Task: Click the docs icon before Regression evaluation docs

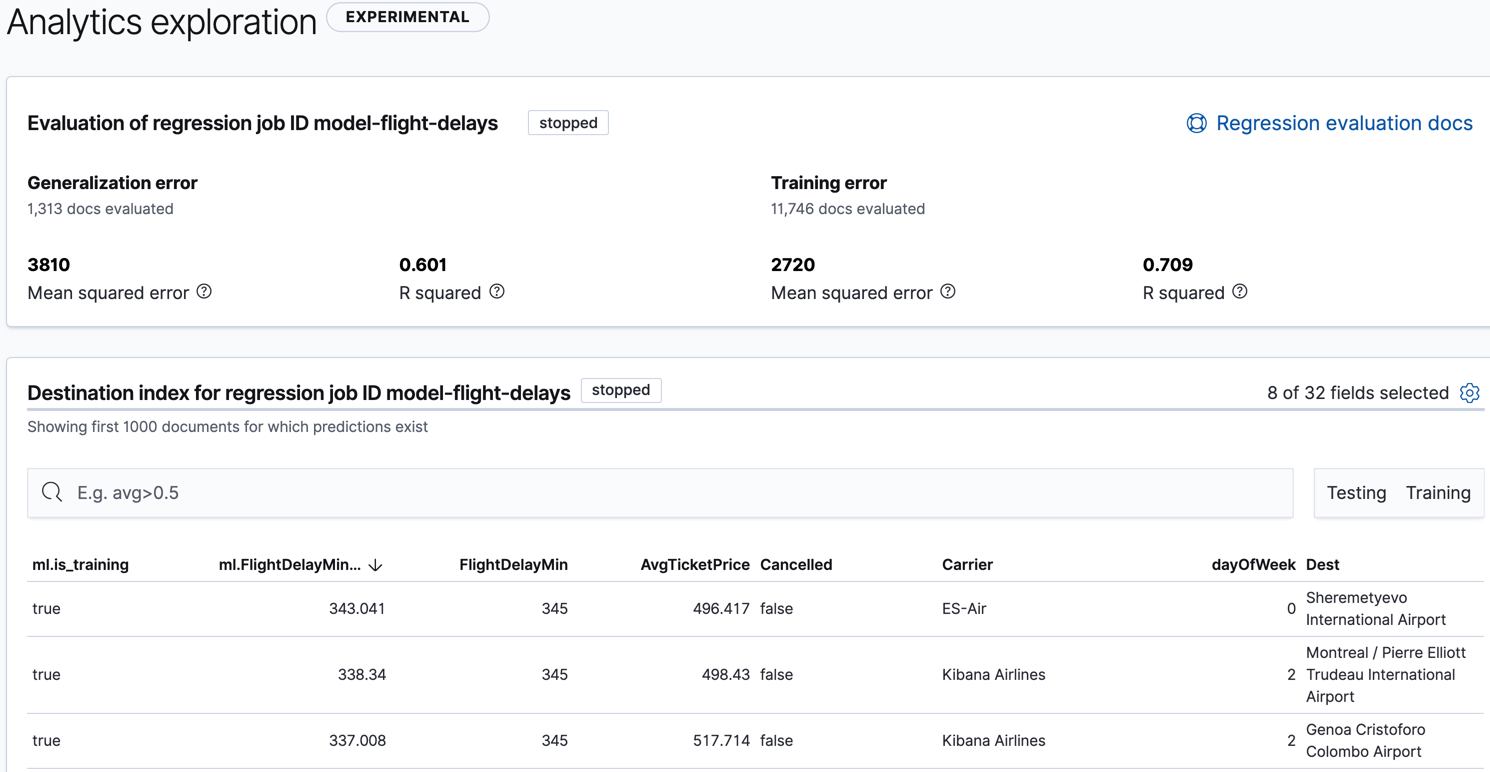Action: (1197, 122)
